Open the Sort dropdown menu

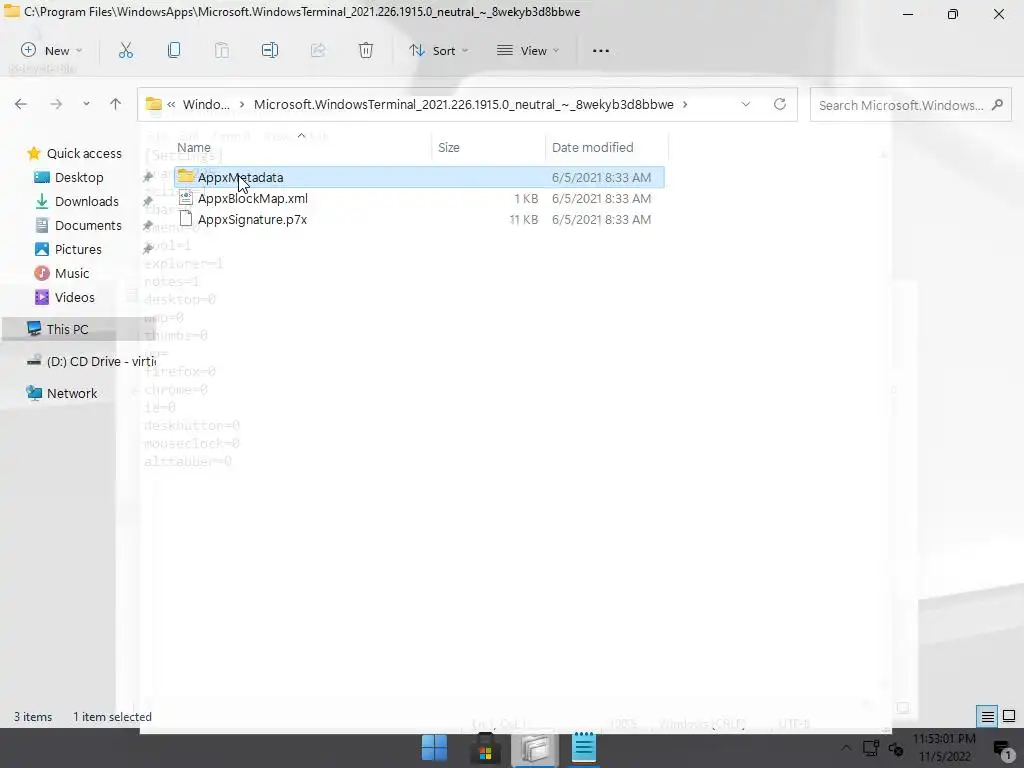pyautogui.click(x=439, y=50)
